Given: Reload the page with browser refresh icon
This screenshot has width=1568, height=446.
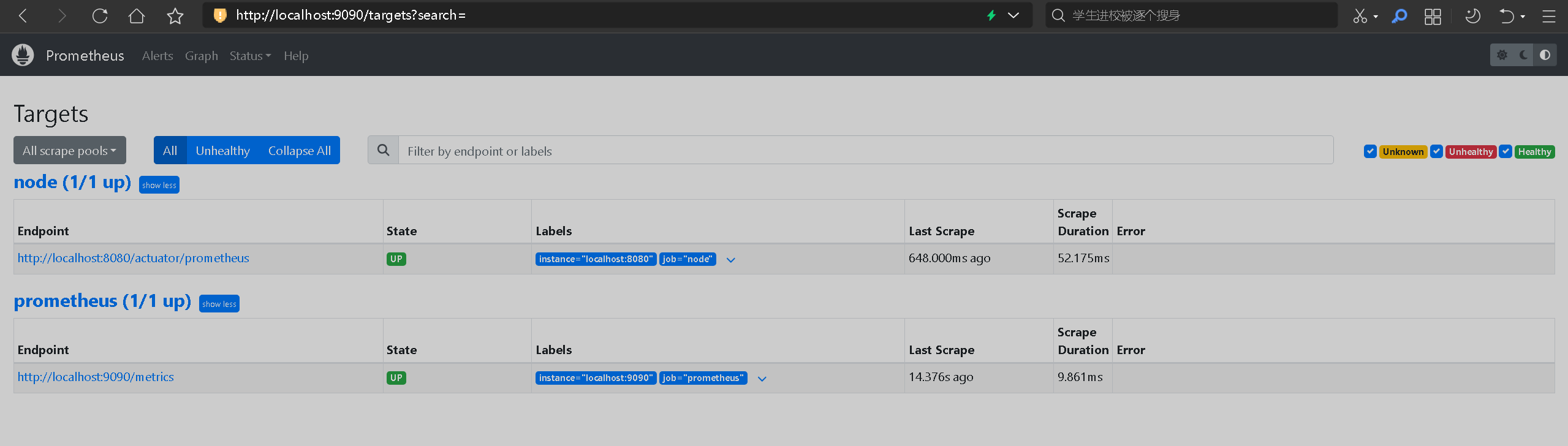Looking at the screenshot, I should tap(100, 16).
